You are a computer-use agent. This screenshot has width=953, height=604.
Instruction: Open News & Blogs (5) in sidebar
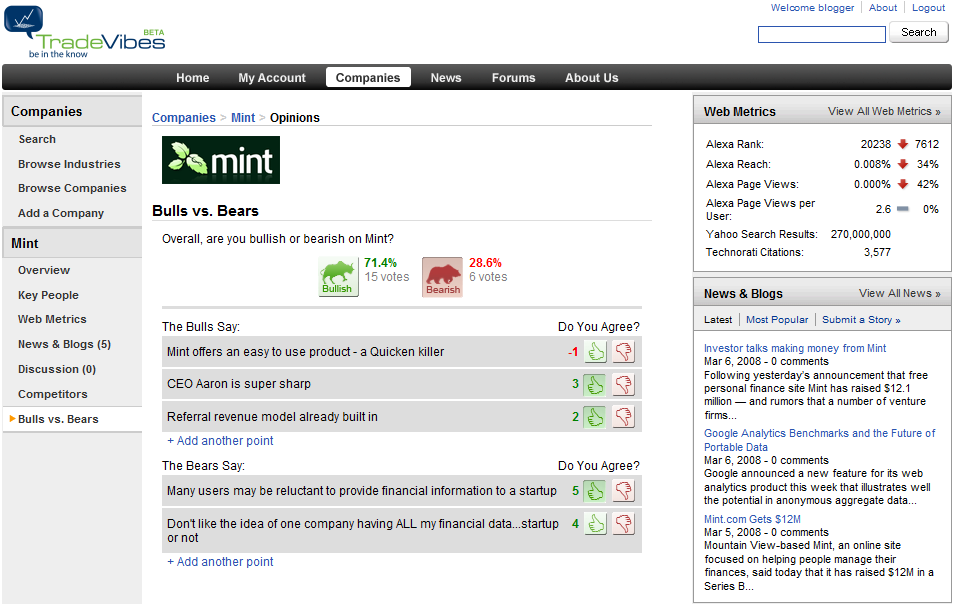pos(64,345)
